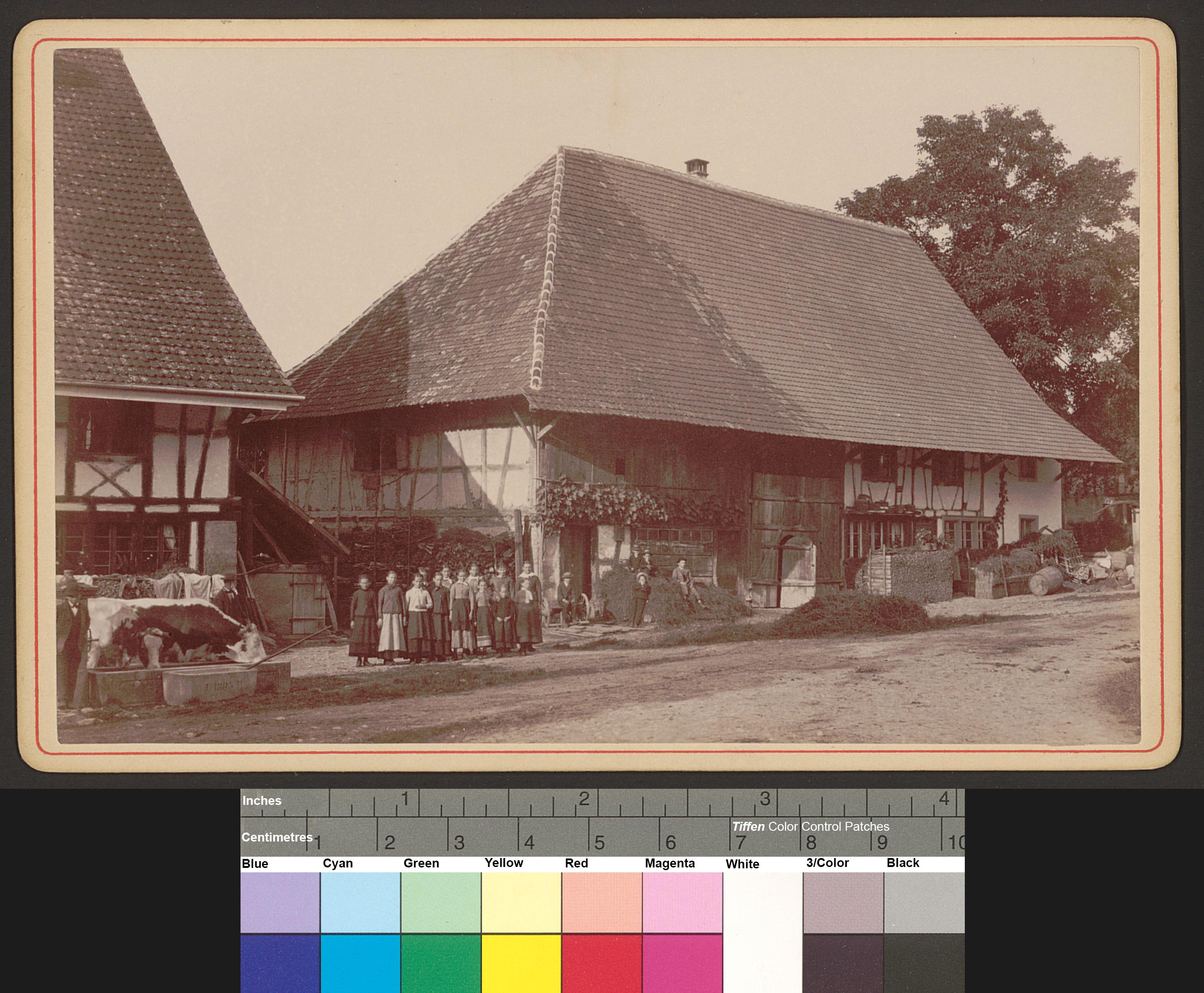Click the dark 3/Color patch

point(844,964)
